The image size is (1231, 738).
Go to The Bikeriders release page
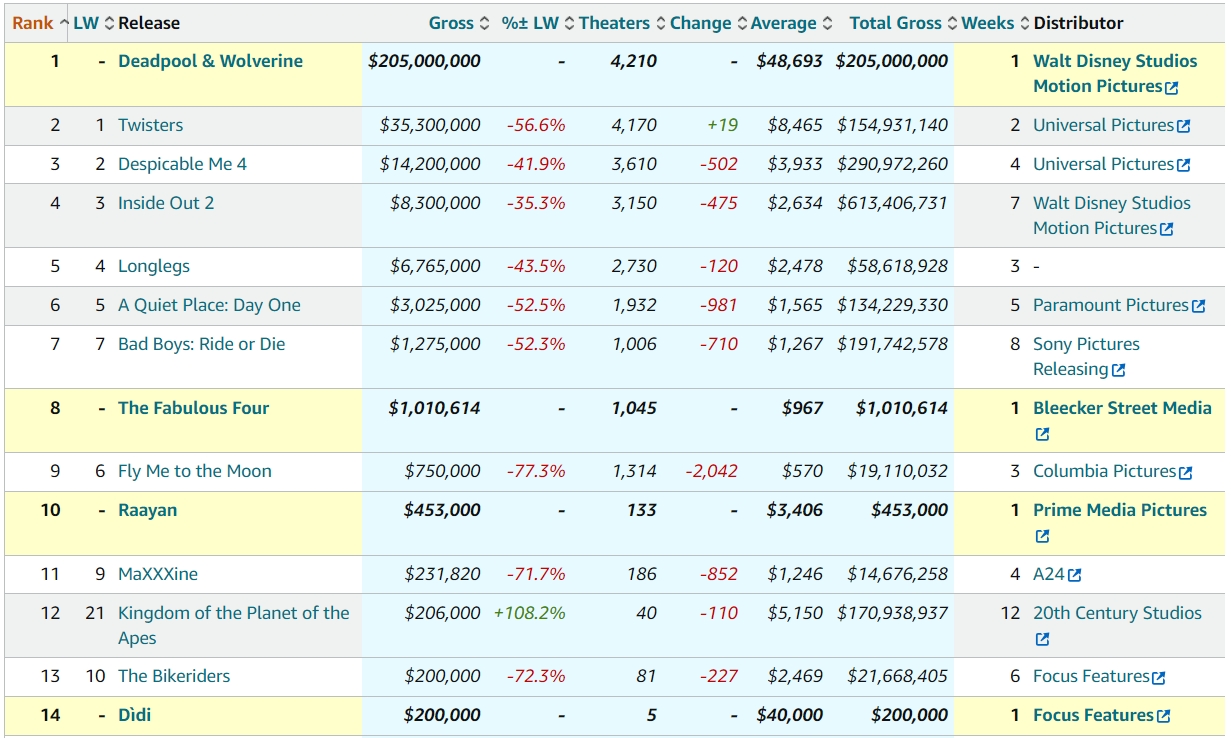tap(174, 676)
